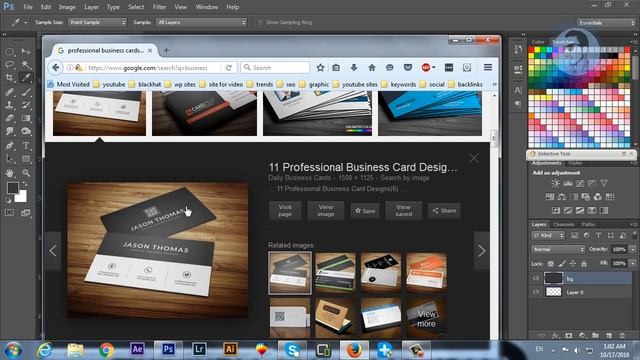The height and width of the screenshot is (360, 640).
Task: Add layer mask from Layers panel
Action: coord(569,335)
